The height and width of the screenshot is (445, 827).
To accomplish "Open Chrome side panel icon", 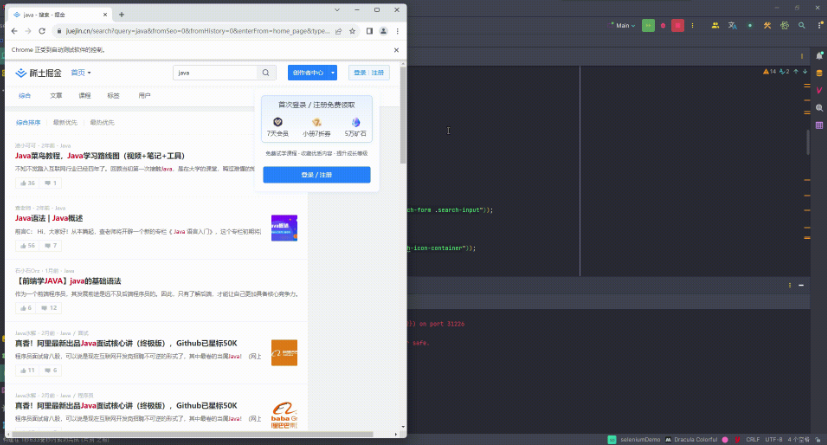I will coord(369,31).
